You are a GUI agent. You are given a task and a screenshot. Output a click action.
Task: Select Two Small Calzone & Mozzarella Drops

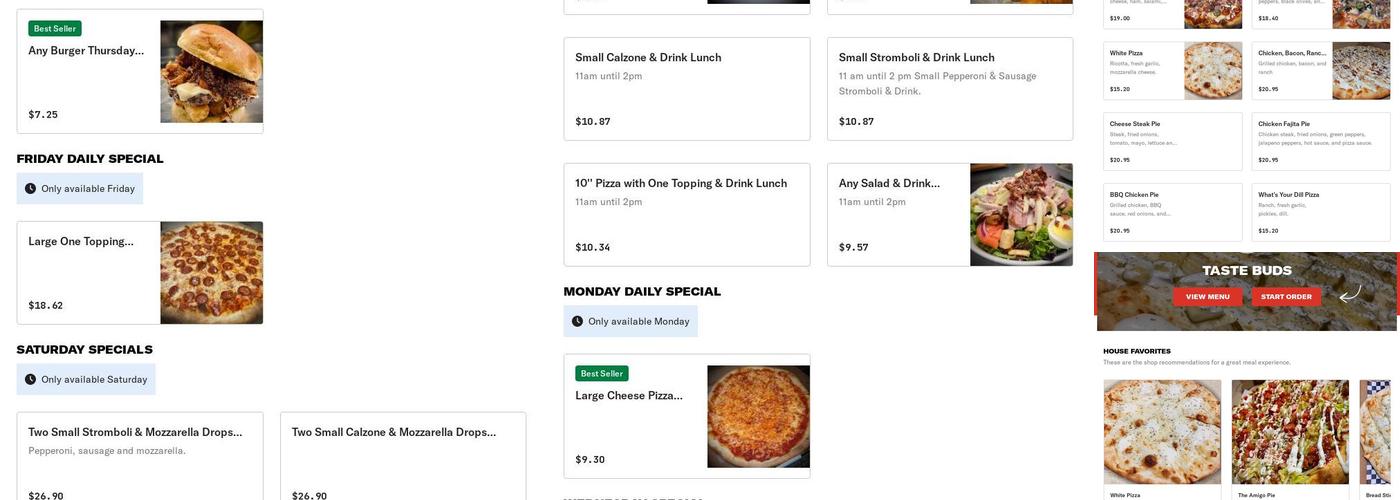pyautogui.click(x=403, y=456)
